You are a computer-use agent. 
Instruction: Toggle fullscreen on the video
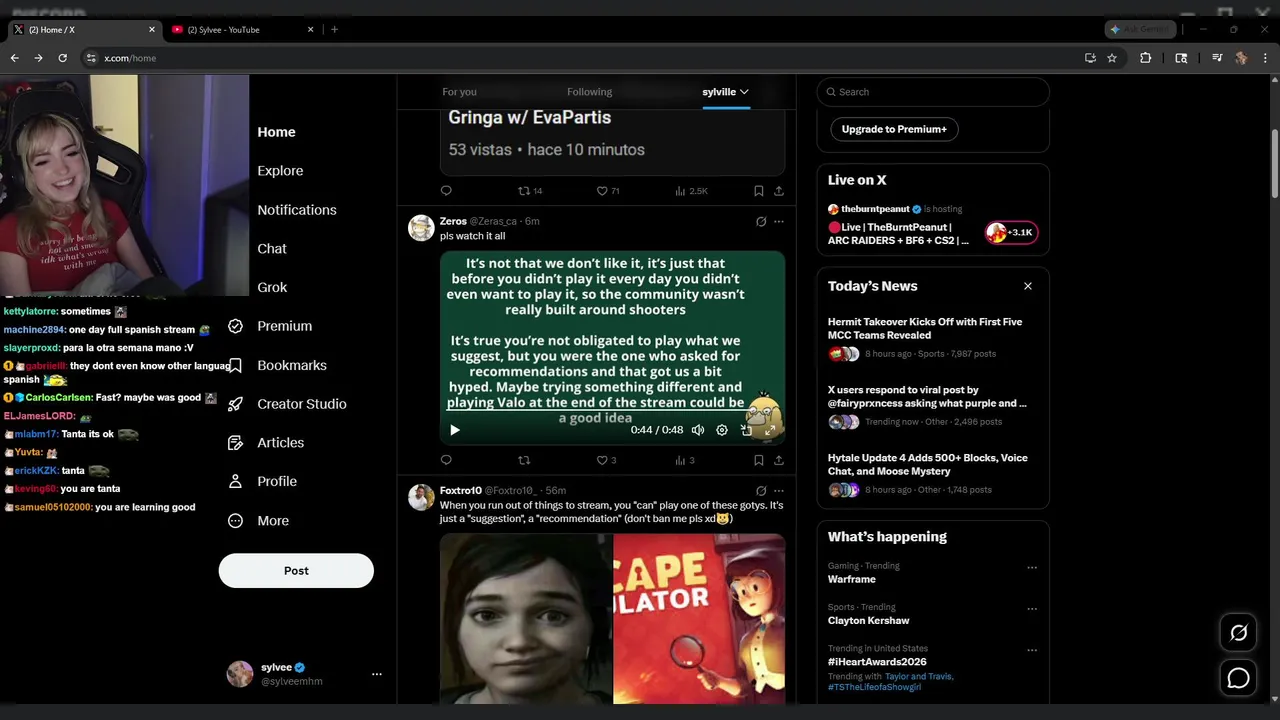pyautogui.click(x=769, y=430)
